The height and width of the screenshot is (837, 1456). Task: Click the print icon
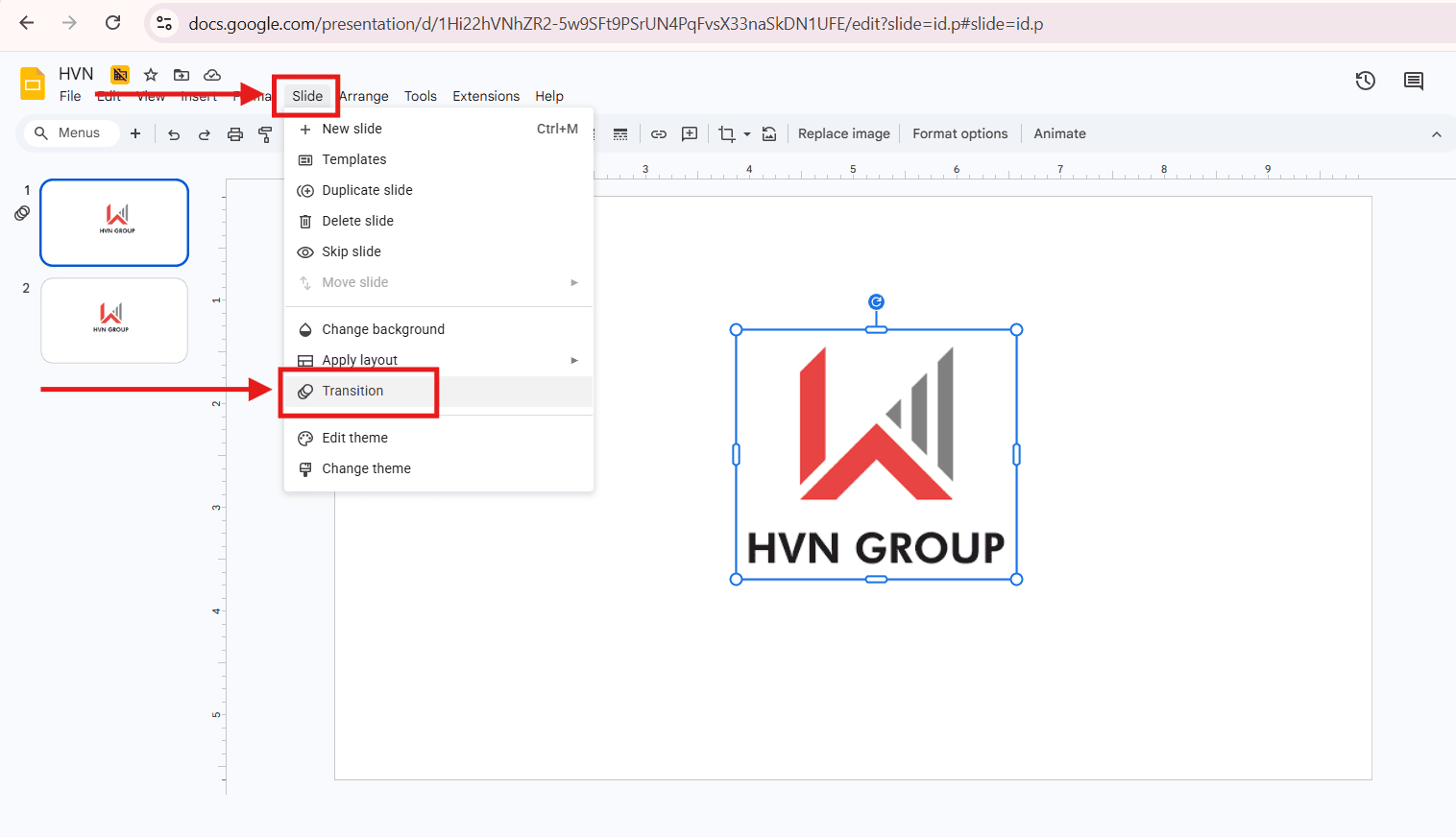click(235, 134)
